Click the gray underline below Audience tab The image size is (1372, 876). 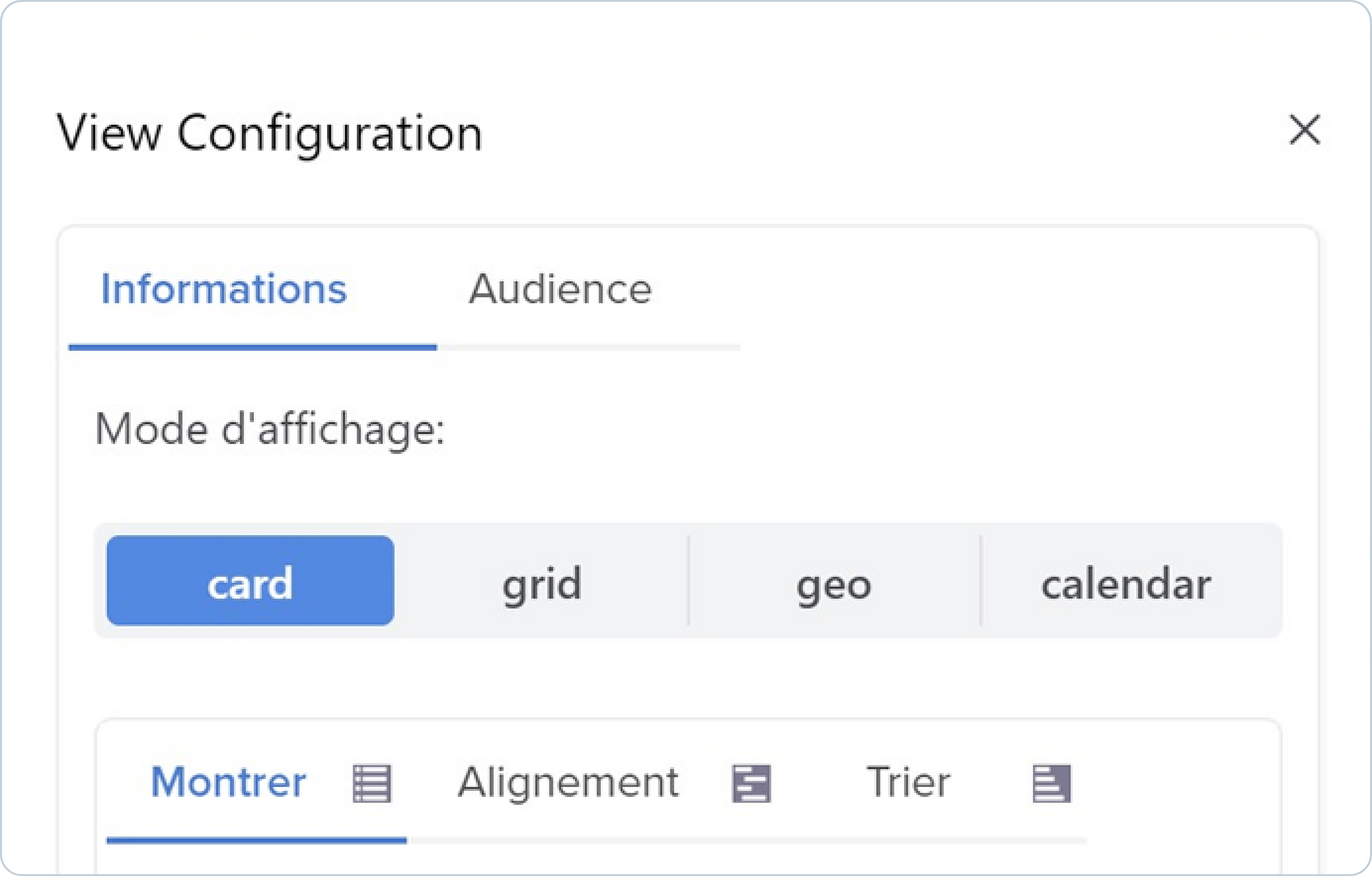point(589,348)
